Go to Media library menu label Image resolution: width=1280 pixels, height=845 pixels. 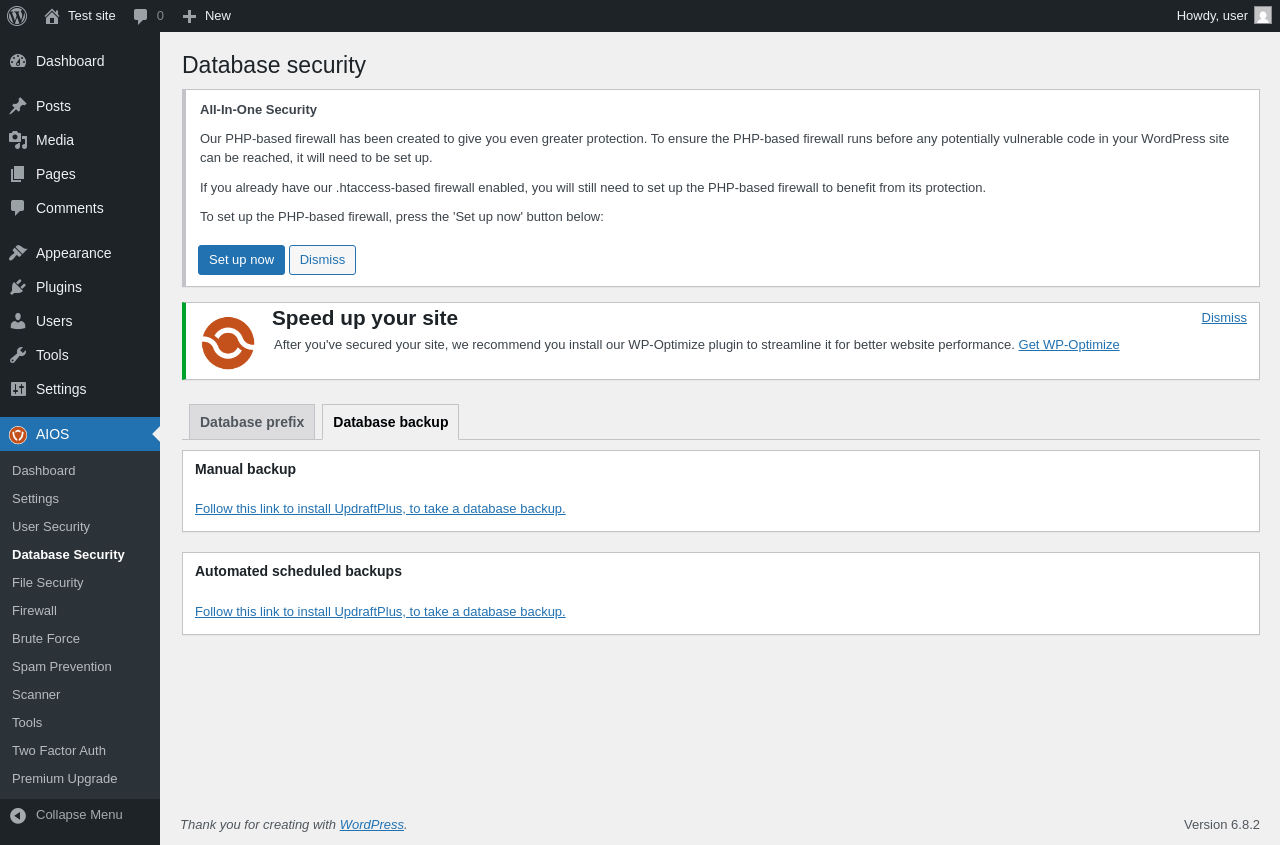point(55,140)
